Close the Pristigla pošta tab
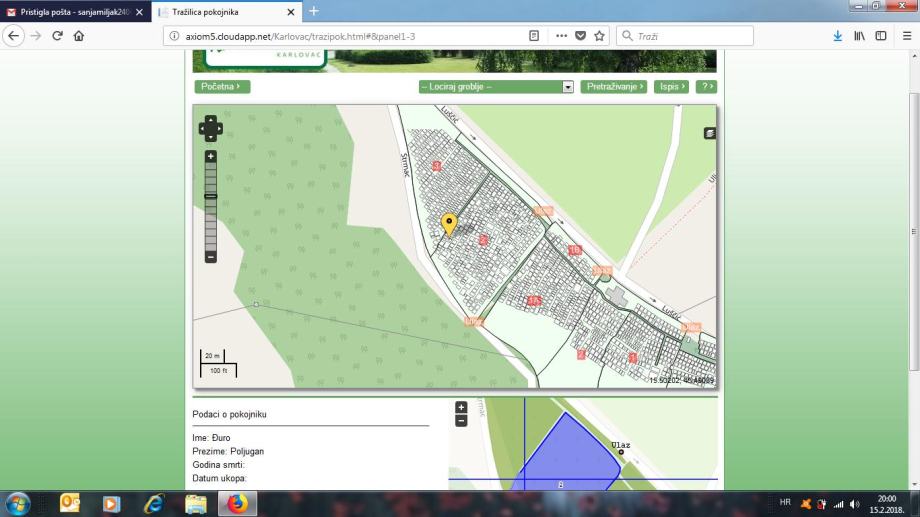This screenshot has height=517, width=920. coord(139,12)
